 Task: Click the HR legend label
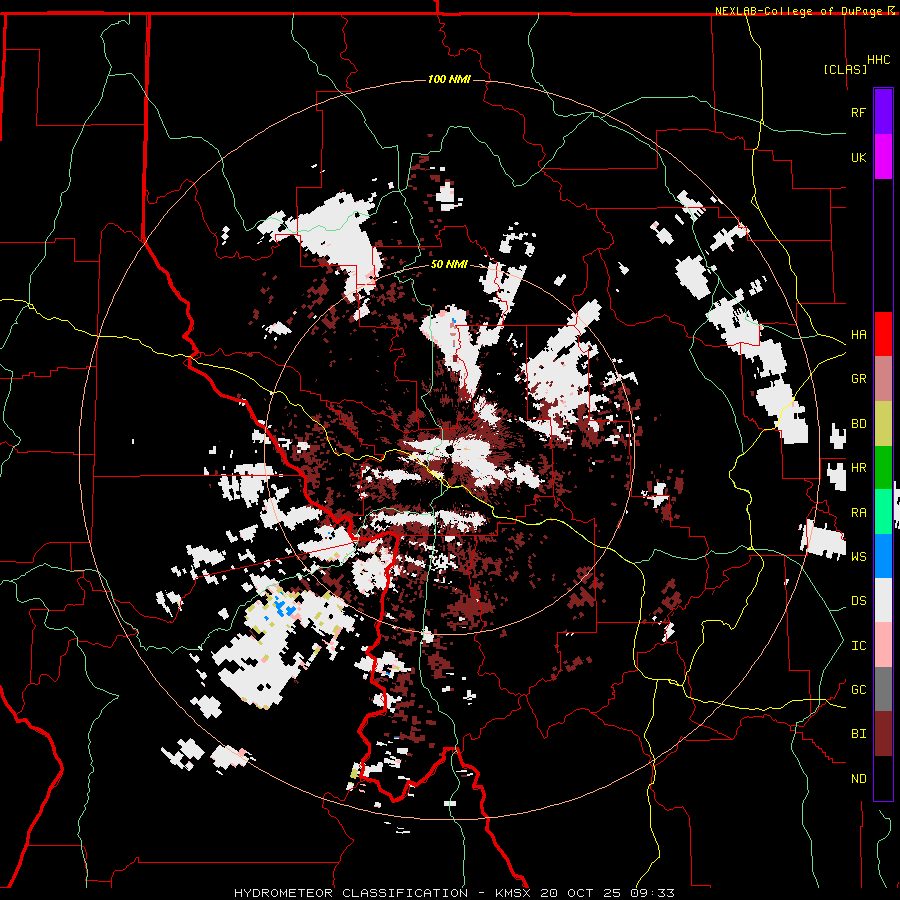click(858, 468)
